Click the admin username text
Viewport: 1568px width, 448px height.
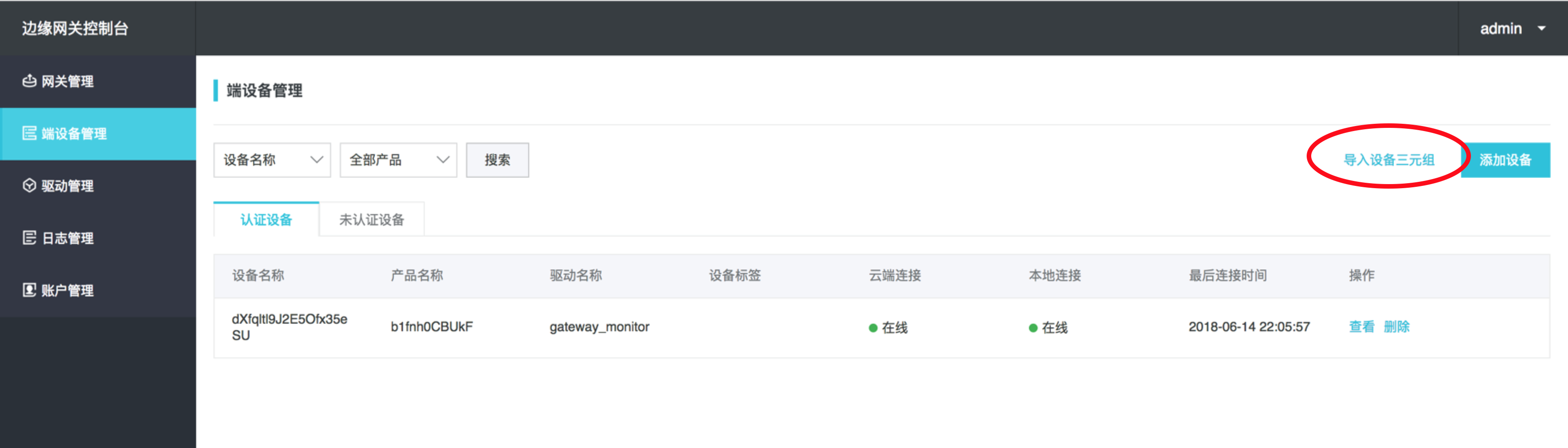pyautogui.click(x=1500, y=29)
